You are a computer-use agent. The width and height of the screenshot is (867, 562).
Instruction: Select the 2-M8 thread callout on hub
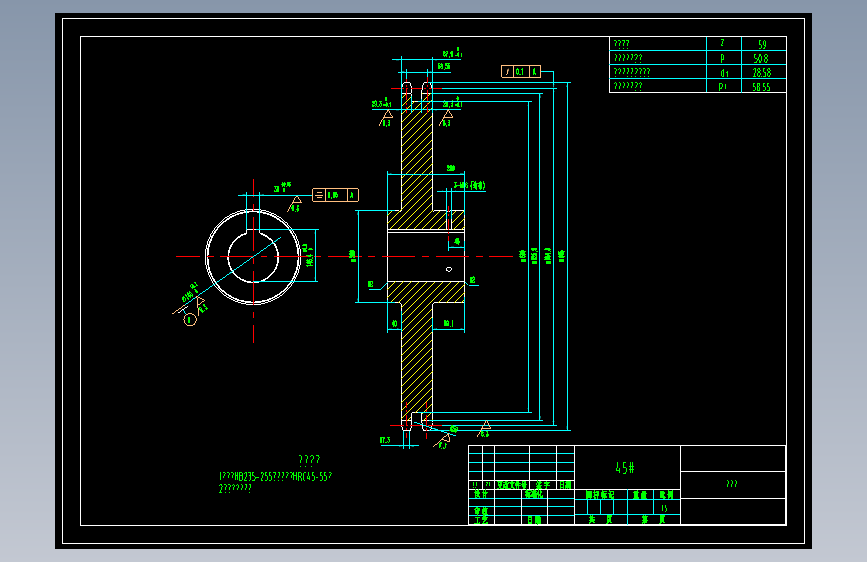pyautogui.click(x=469, y=185)
